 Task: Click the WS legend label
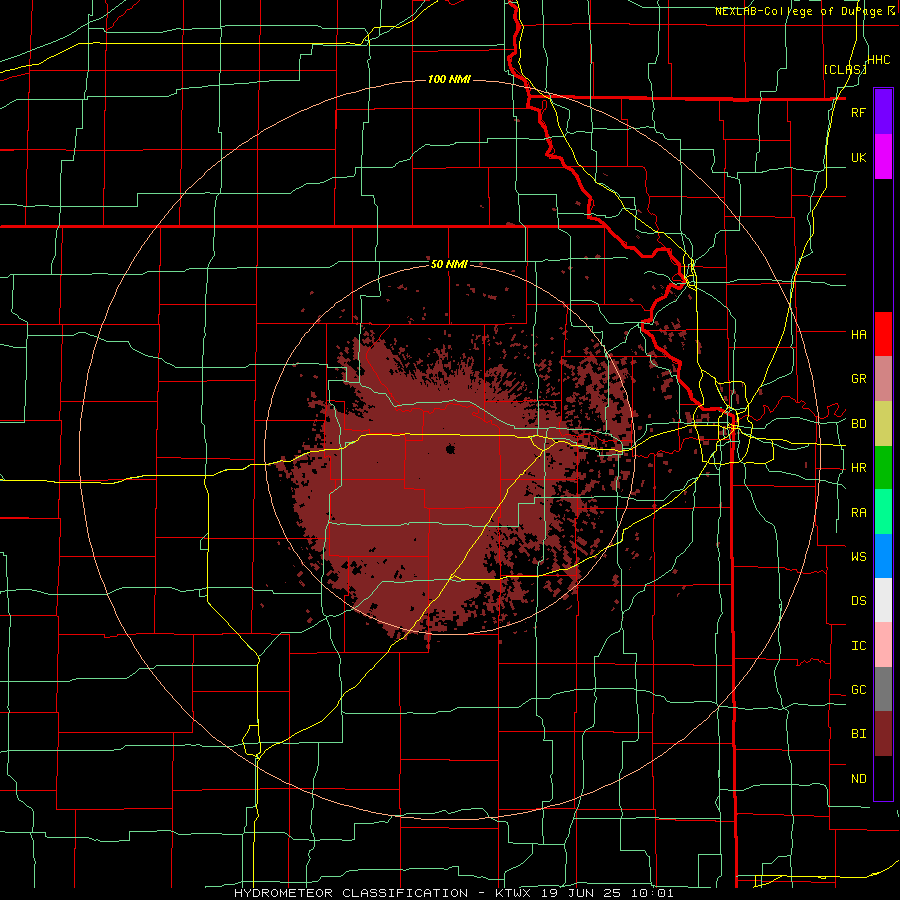858,556
